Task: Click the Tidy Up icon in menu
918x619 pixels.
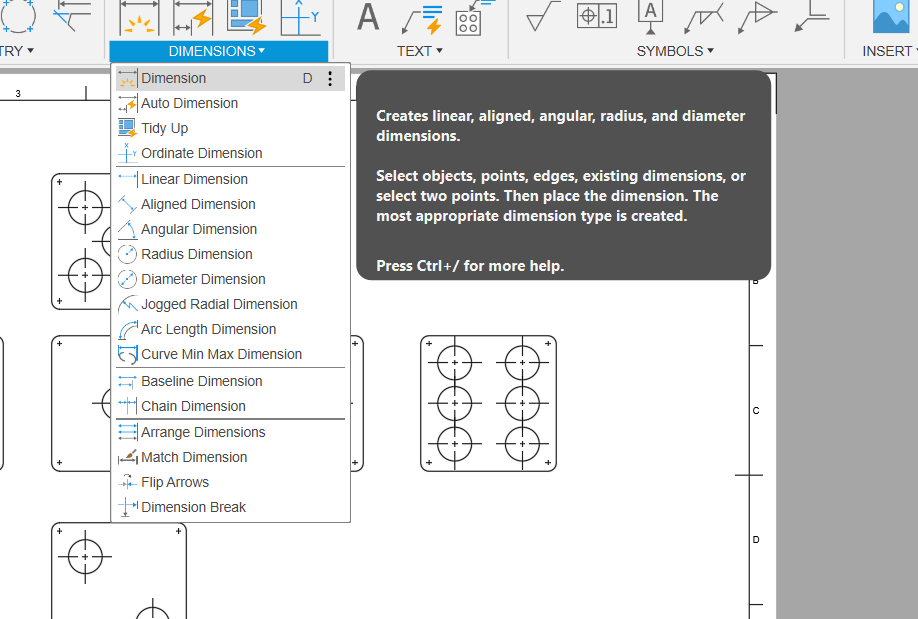Action: point(127,128)
